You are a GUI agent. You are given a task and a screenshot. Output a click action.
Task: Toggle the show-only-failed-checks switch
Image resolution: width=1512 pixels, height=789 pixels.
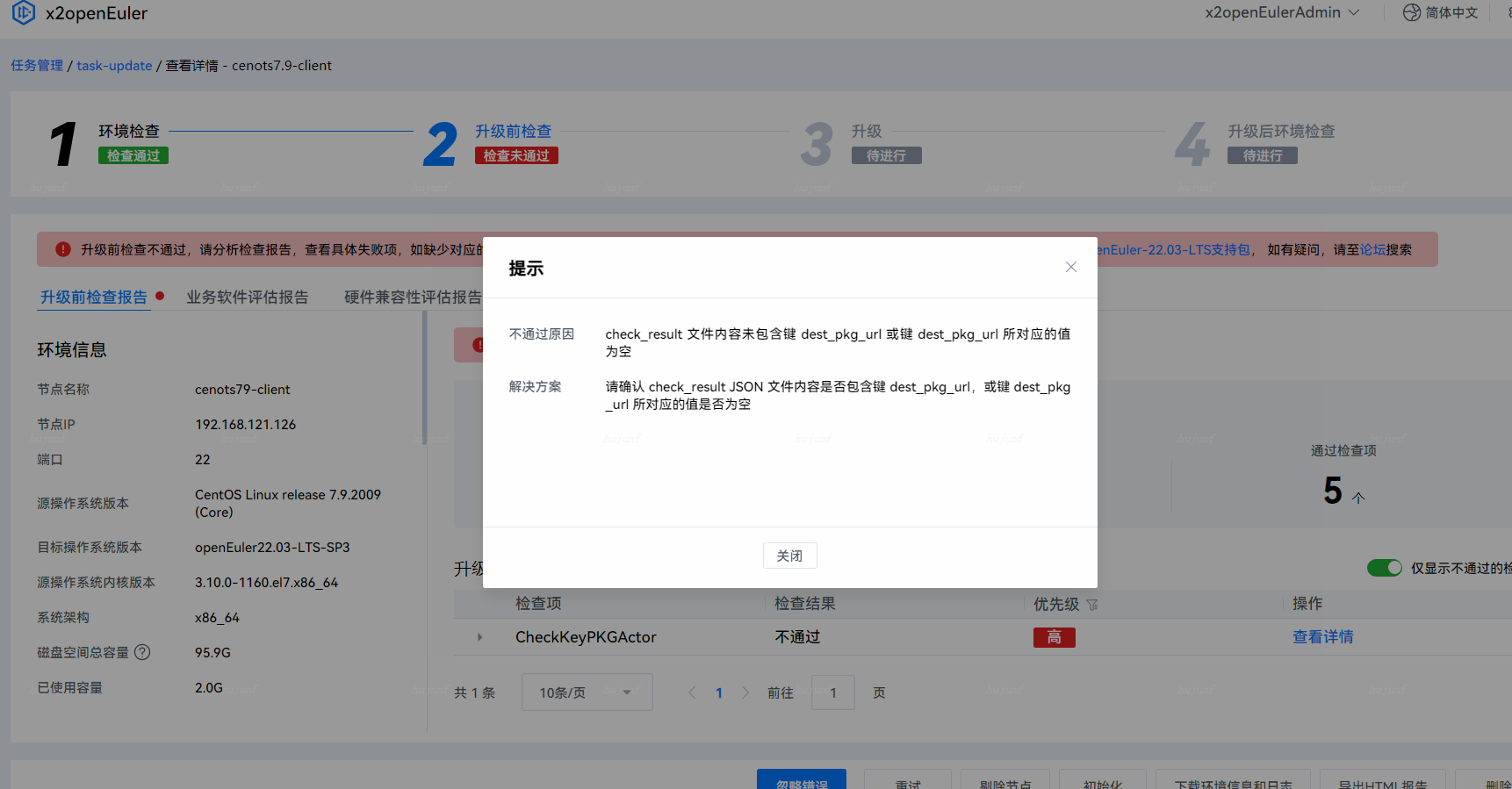(x=1384, y=568)
